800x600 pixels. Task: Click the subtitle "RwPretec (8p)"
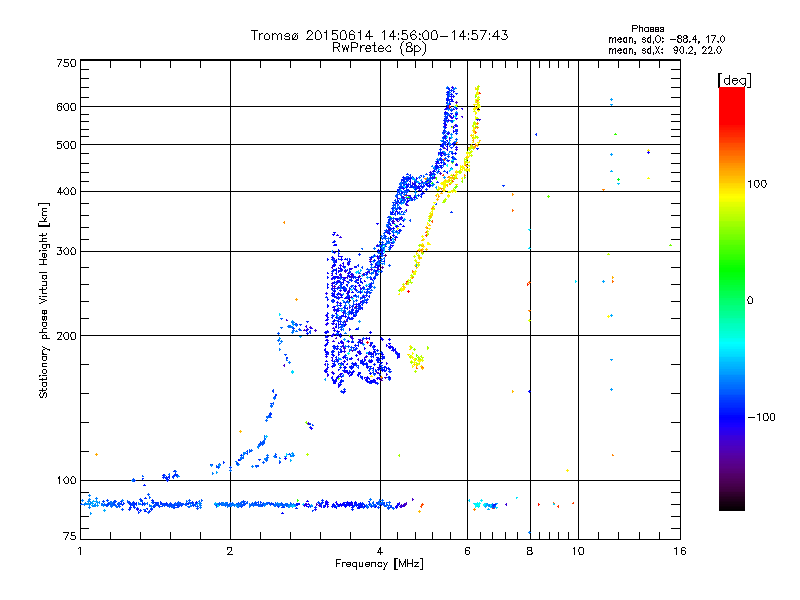point(379,48)
